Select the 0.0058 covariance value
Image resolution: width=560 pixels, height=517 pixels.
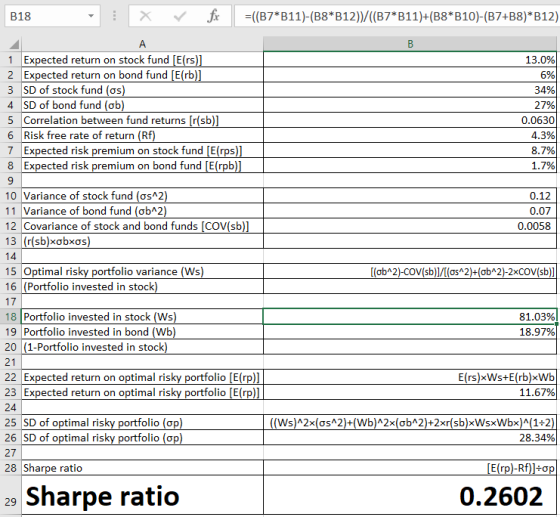tap(410, 226)
